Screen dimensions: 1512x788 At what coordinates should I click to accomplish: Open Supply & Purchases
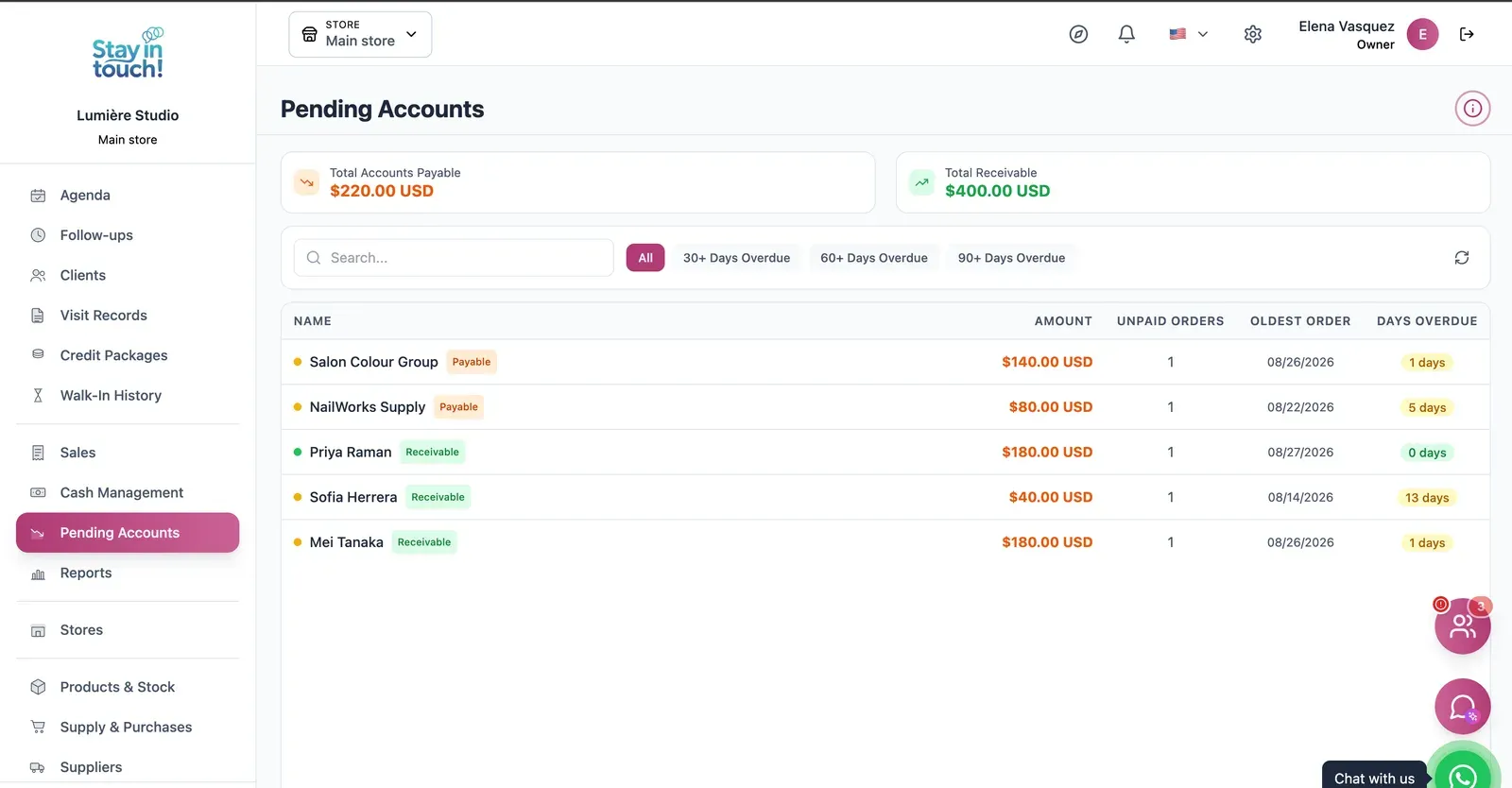pyautogui.click(x=128, y=728)
